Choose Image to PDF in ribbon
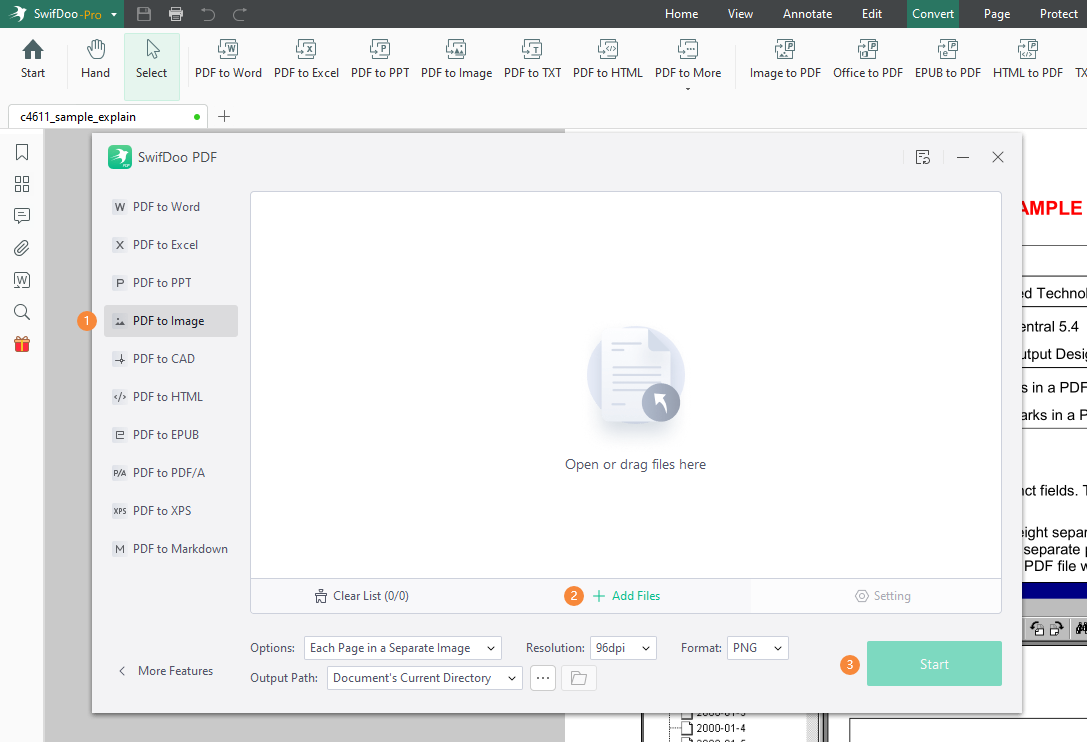The image size is (1087, 742). click(x=785, y=60)
